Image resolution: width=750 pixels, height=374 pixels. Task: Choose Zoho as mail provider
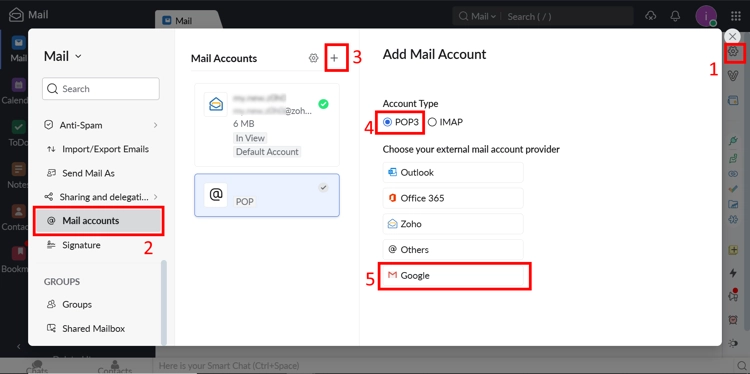(453, 224)
